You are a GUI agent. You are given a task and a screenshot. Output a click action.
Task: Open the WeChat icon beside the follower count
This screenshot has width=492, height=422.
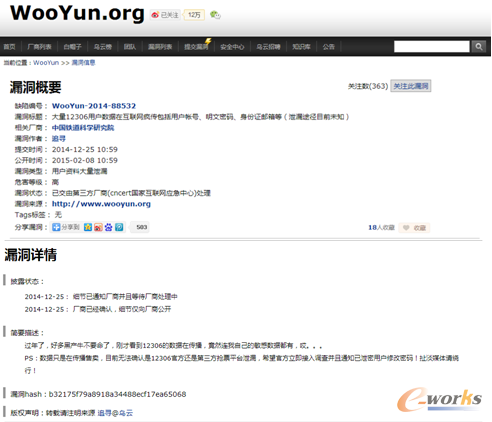[215, 15]
